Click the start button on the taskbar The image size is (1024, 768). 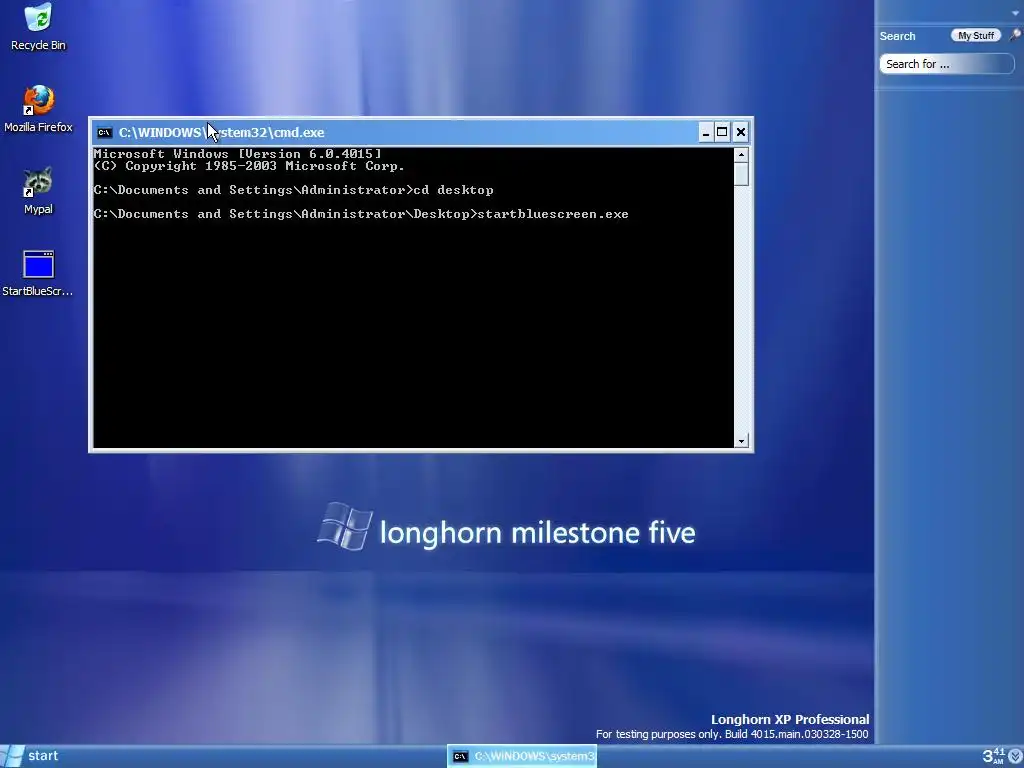30,756
